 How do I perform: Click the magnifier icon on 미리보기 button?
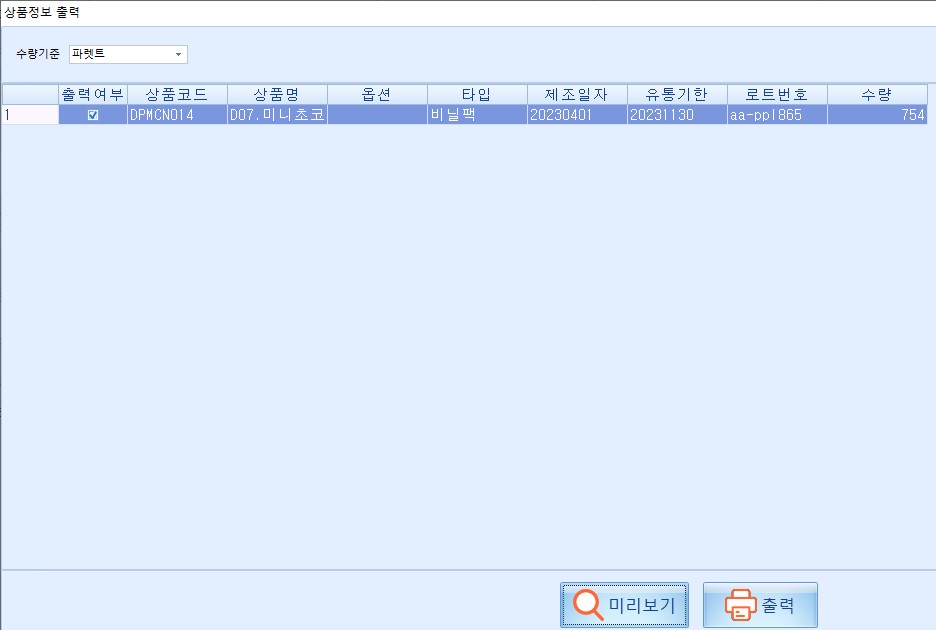[x=588, y=605]
